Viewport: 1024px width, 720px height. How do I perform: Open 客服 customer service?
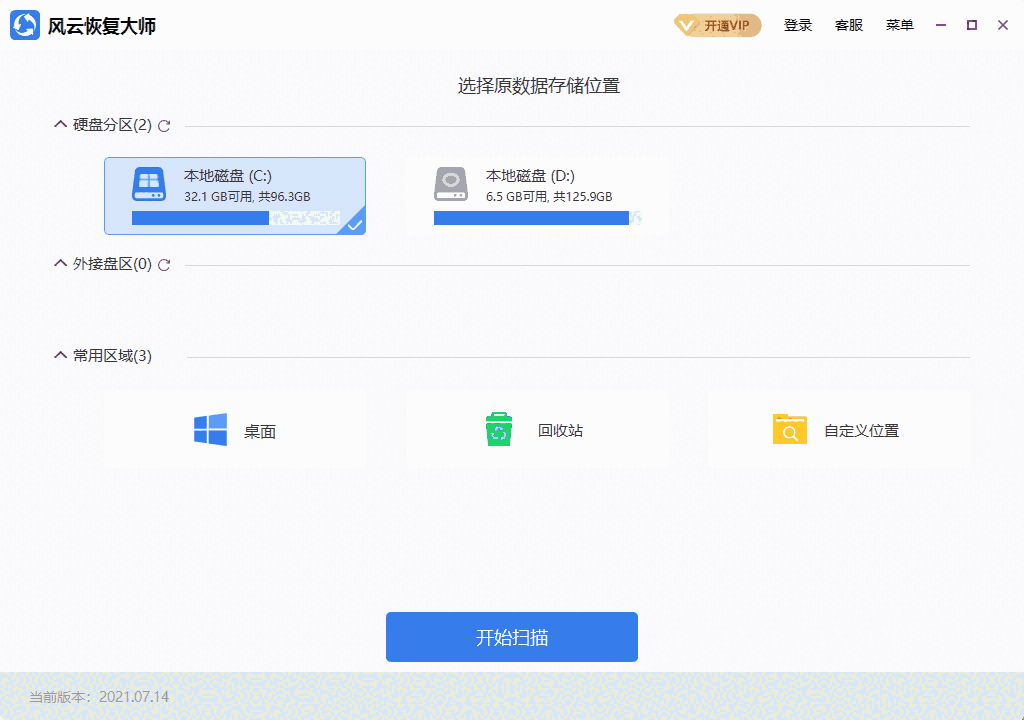(848, 25)
